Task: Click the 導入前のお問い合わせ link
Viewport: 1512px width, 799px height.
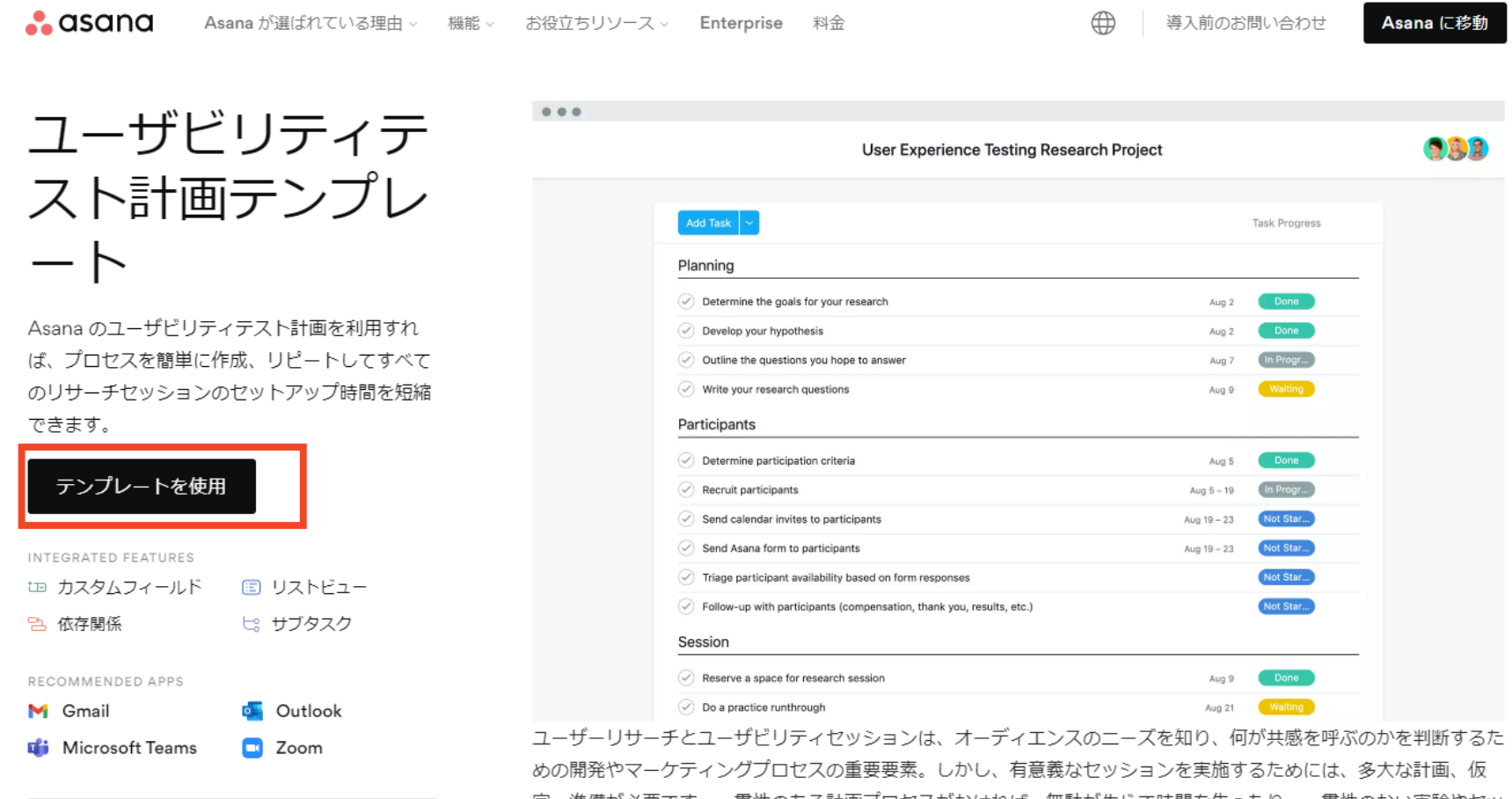Action: click(x=1245, y=23)
